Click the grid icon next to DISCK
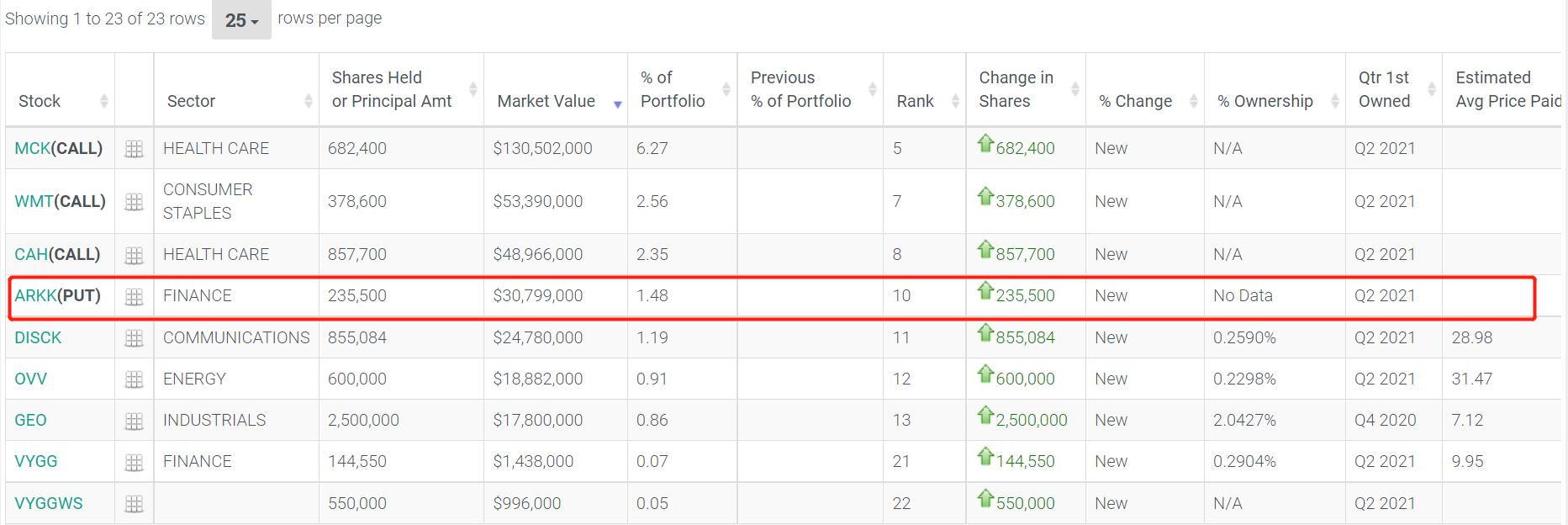This screenshot has width=1568, height=525. coord(134,338)
